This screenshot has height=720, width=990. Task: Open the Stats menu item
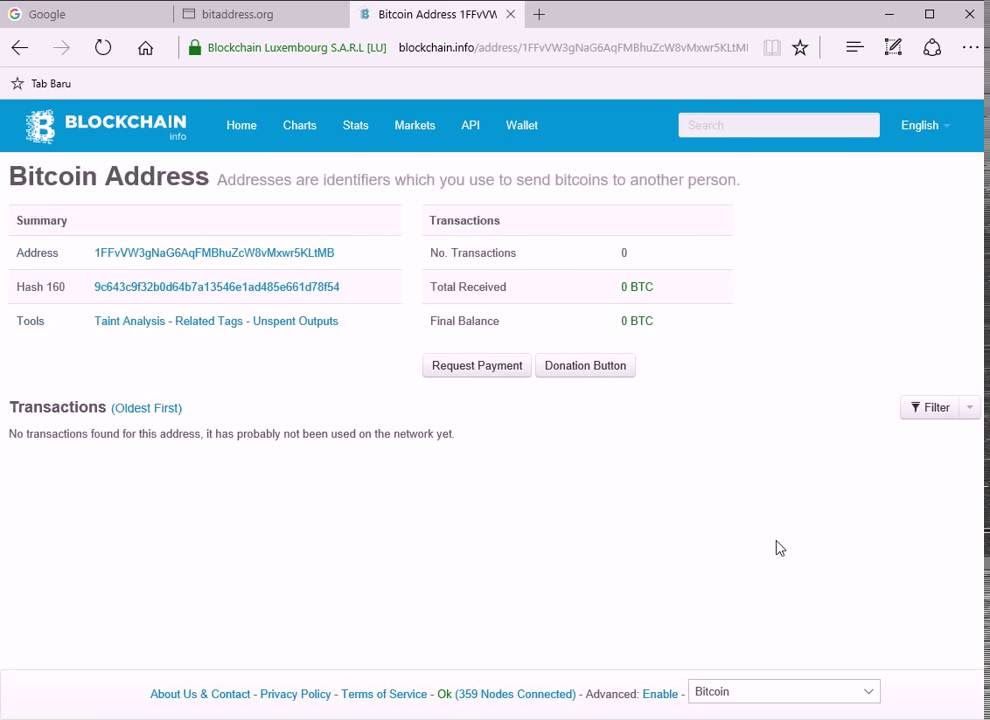pyautogui.click(x=355, y=126)
